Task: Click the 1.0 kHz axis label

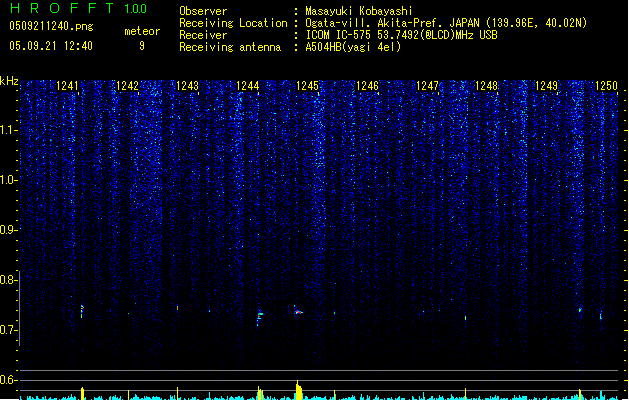Action: pyautogui.click(x=8, y=180)
